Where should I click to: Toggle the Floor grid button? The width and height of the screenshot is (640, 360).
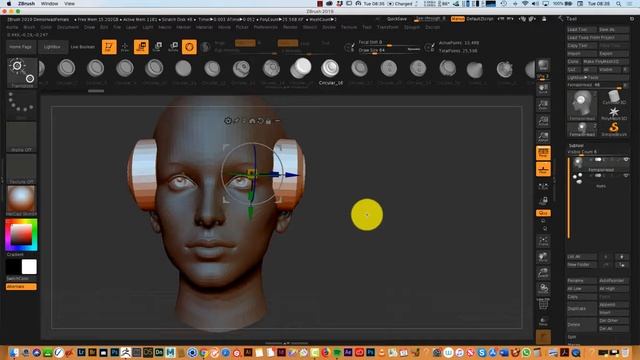click(x=543, y=169)
